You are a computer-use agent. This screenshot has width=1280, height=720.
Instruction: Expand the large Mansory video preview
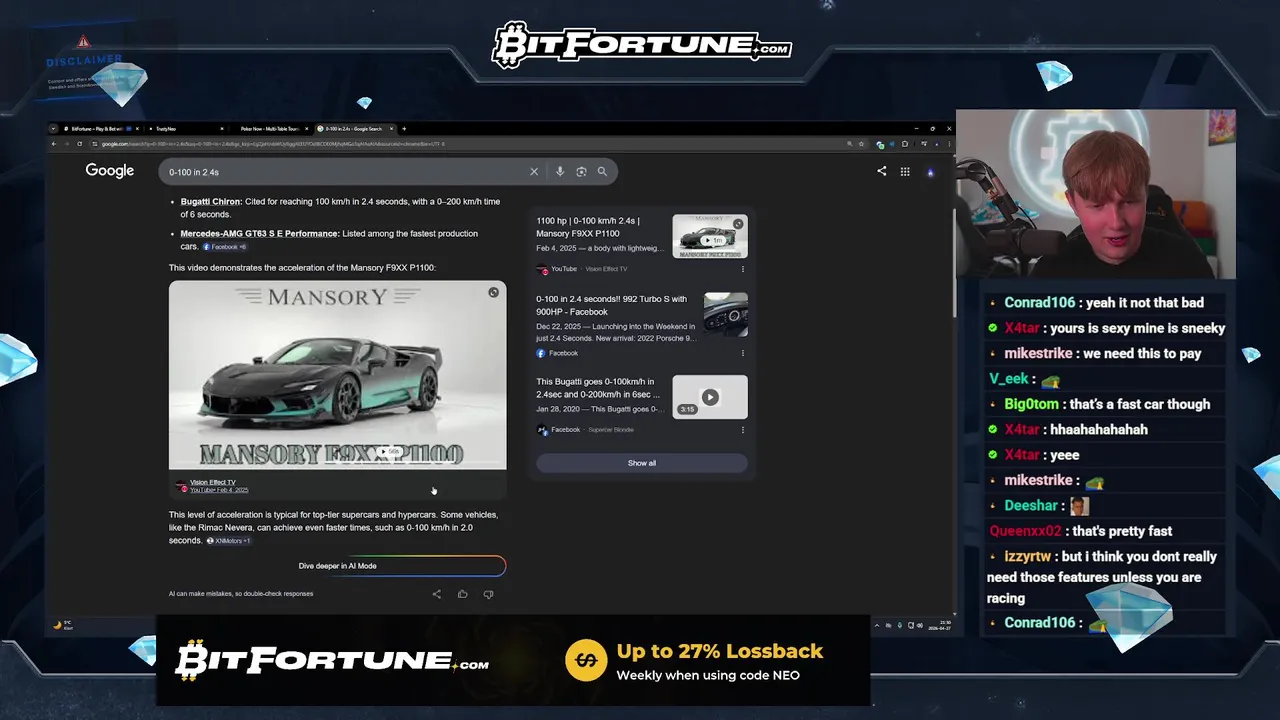pos(493,293)
